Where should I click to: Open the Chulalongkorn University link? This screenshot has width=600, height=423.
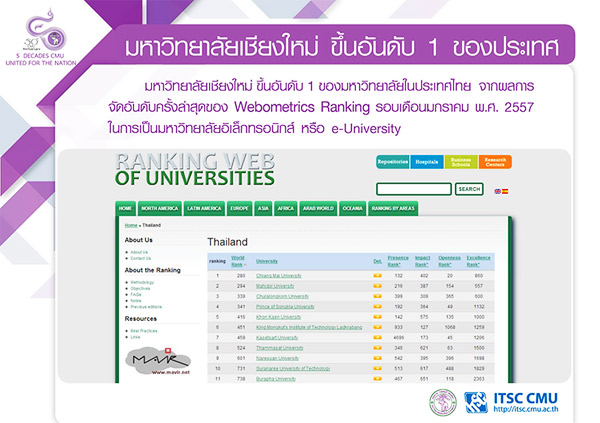[x=282, y=296]
